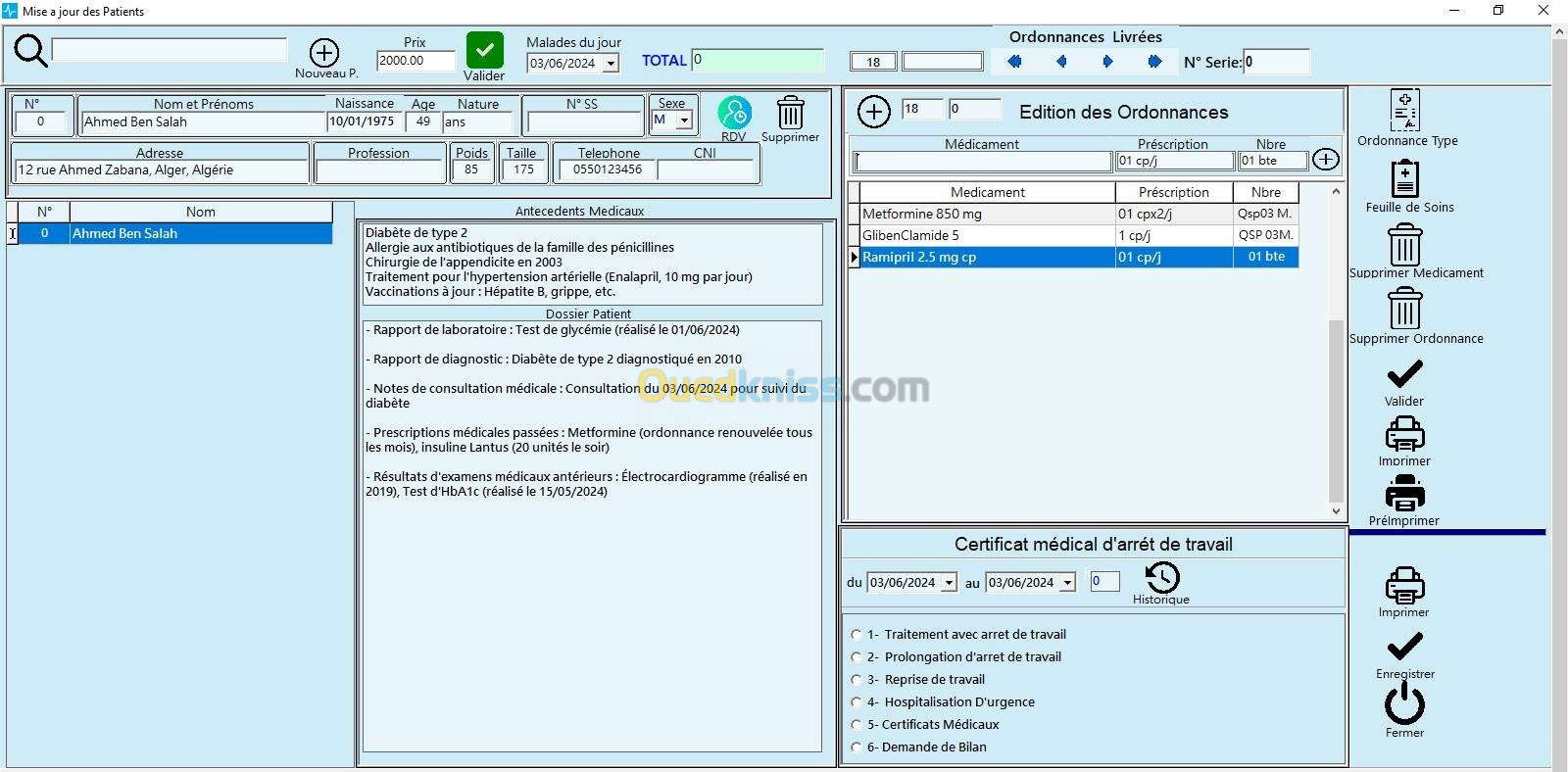Click the Antecedents Medicaux text area

click(592, 265)
